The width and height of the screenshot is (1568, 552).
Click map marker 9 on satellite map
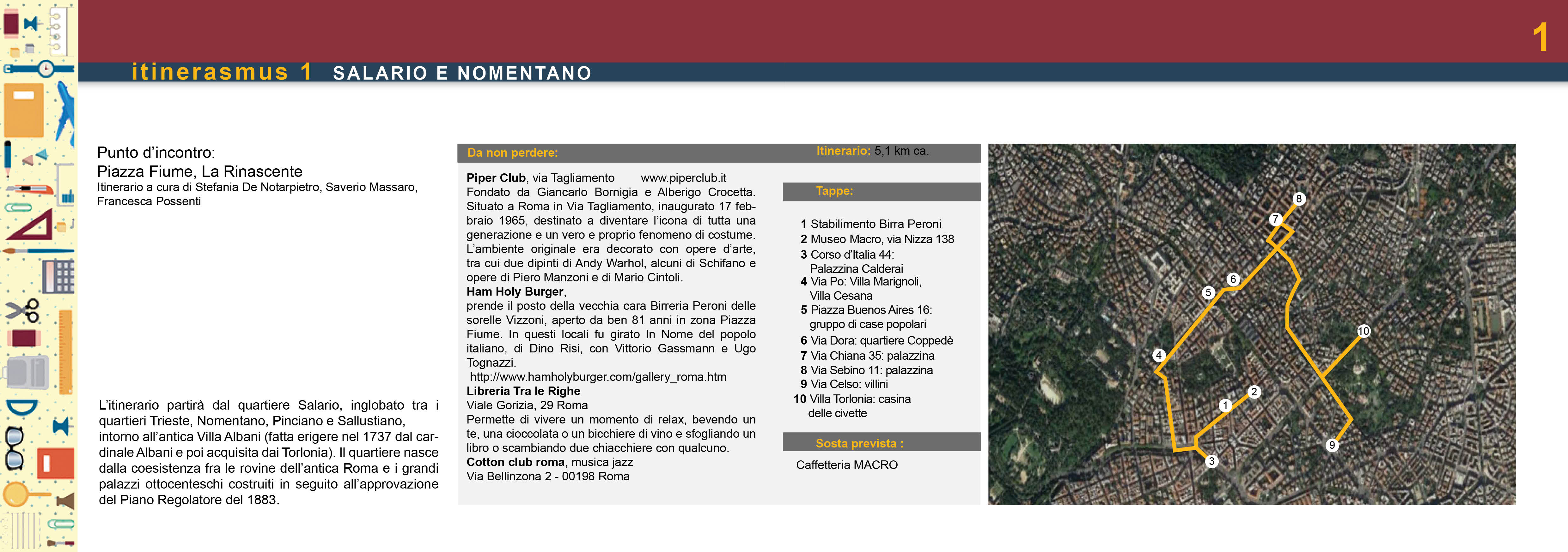1332,445
